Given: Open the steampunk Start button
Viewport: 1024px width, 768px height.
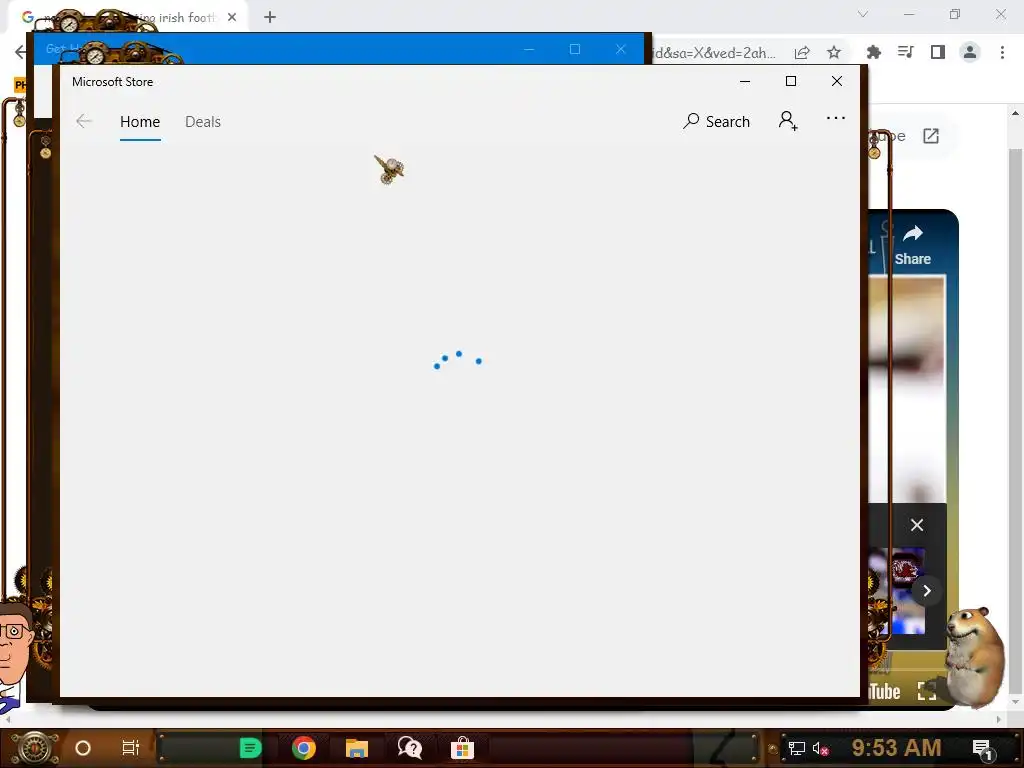Looking at the screenshot, I should coord(35,748).
